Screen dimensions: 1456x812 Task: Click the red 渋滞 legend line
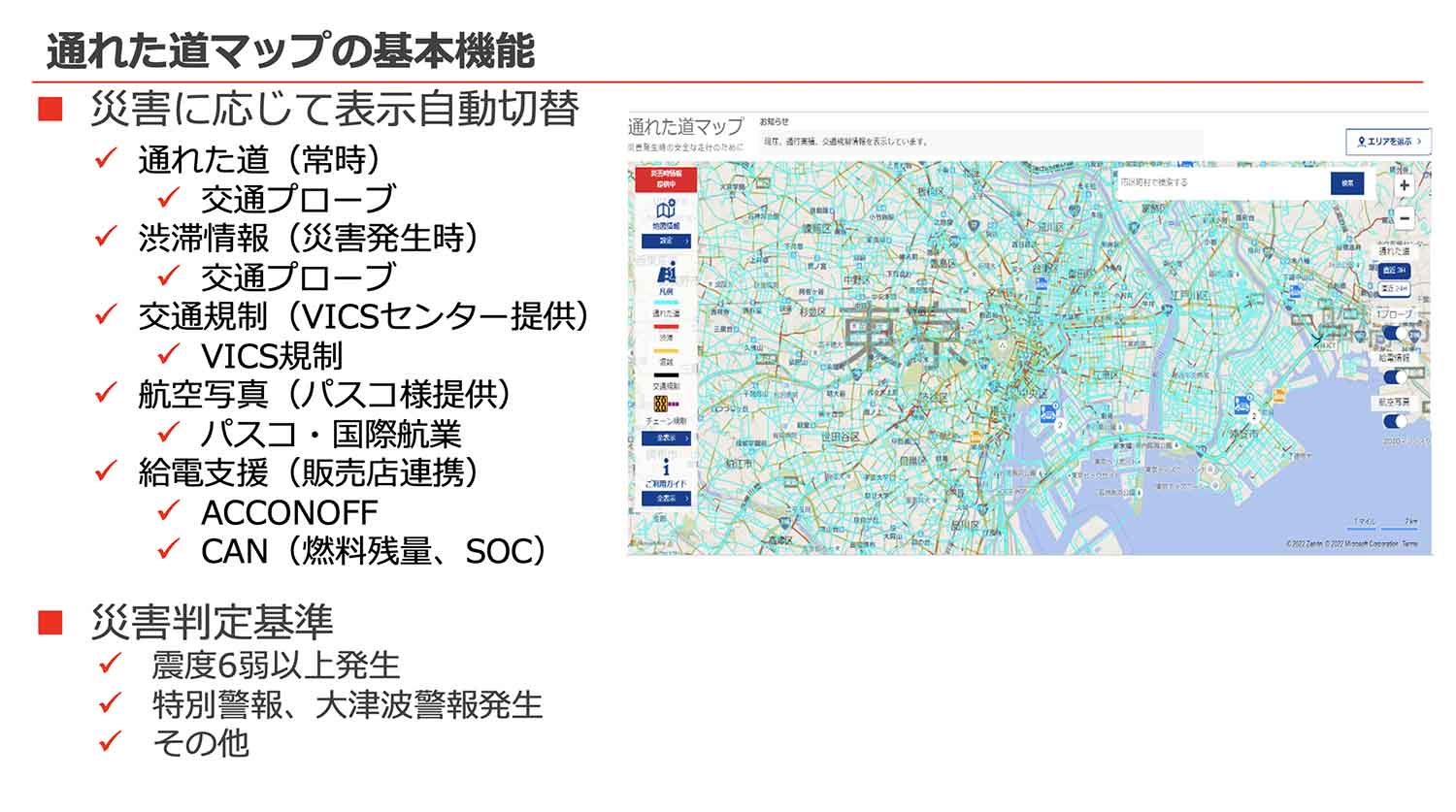[x=666, y=327]
